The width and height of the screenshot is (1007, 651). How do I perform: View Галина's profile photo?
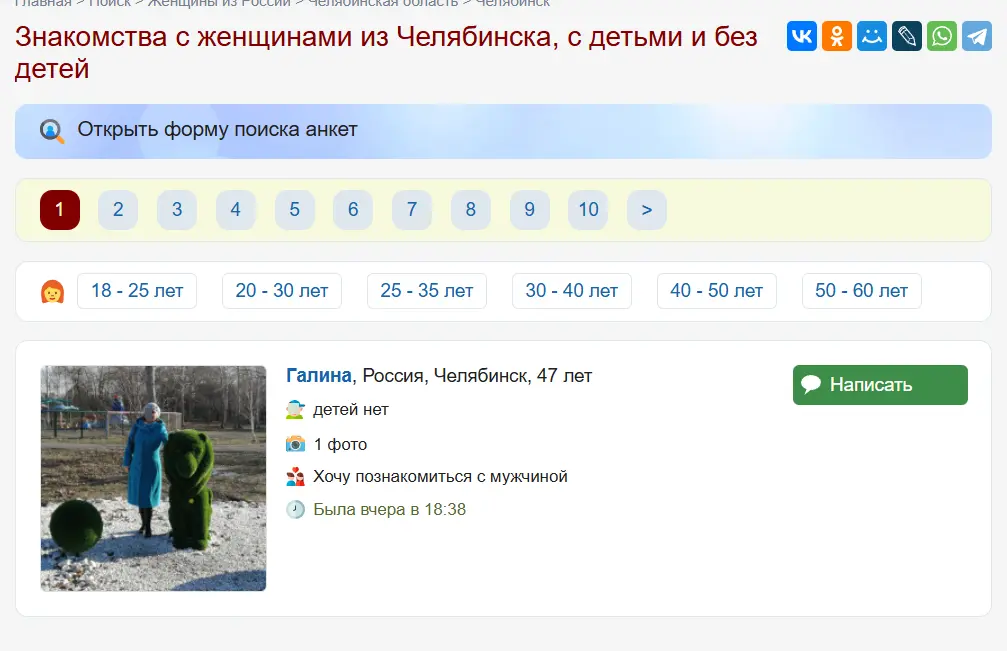pos(153,478)
